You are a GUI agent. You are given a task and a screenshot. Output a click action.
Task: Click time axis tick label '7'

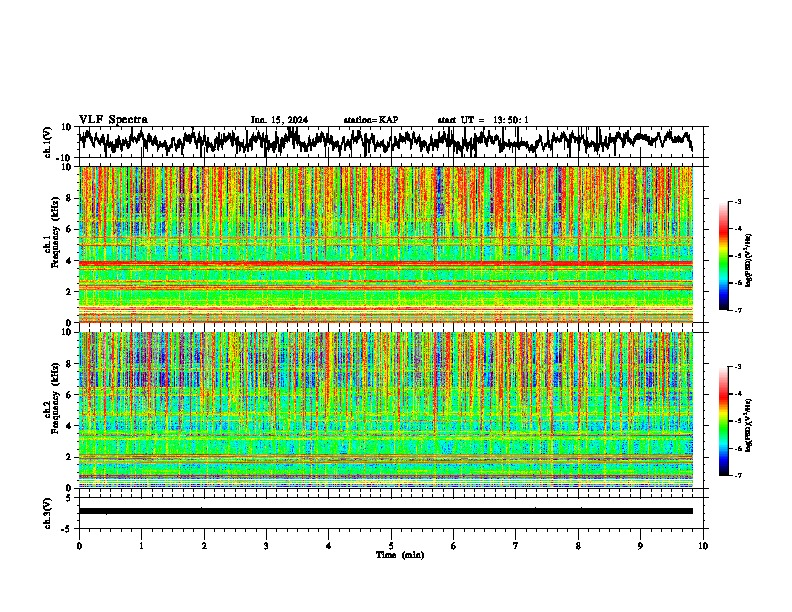pos(516,546)
